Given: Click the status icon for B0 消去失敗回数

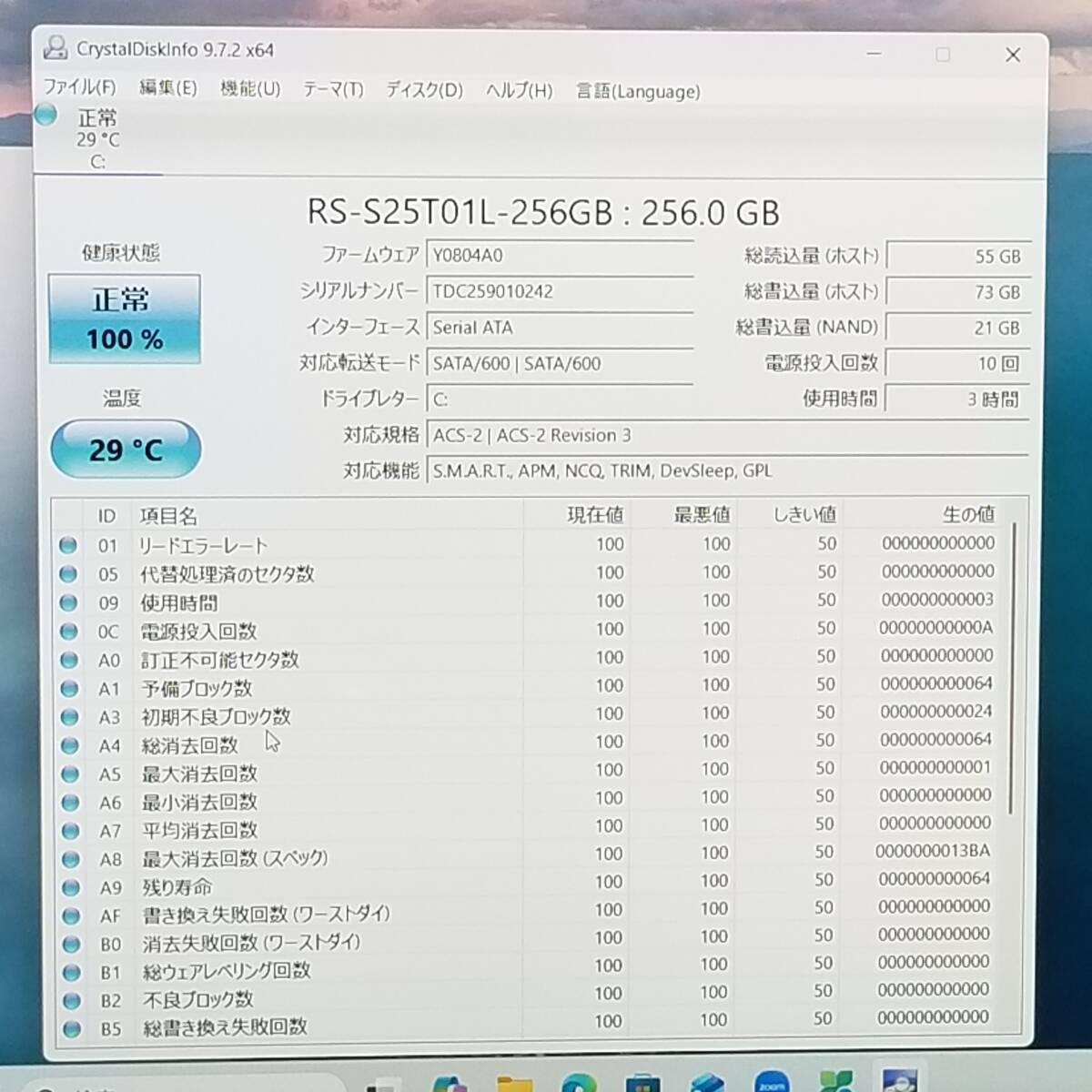Looking at the screenshot, I should [x=70, y=944].
